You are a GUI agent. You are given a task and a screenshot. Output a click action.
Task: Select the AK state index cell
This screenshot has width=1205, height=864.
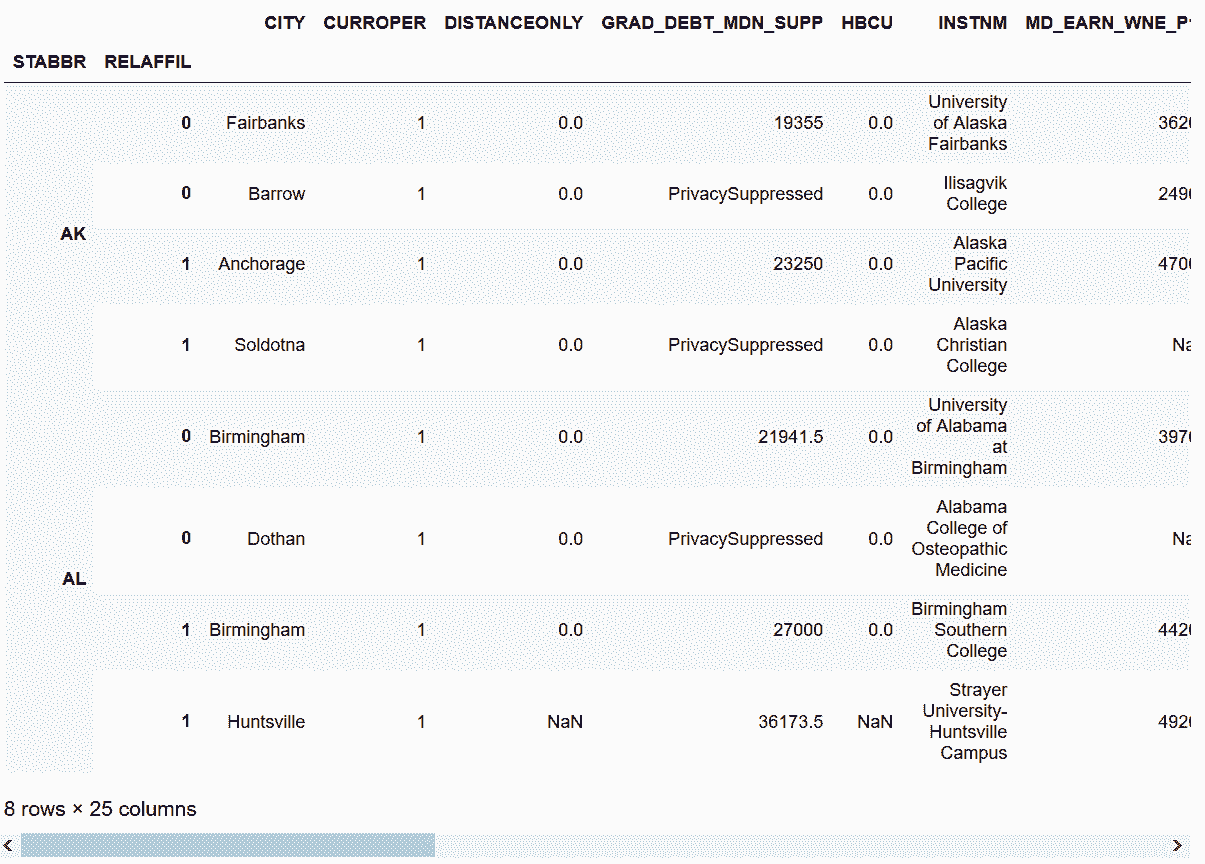pos(73,234)
